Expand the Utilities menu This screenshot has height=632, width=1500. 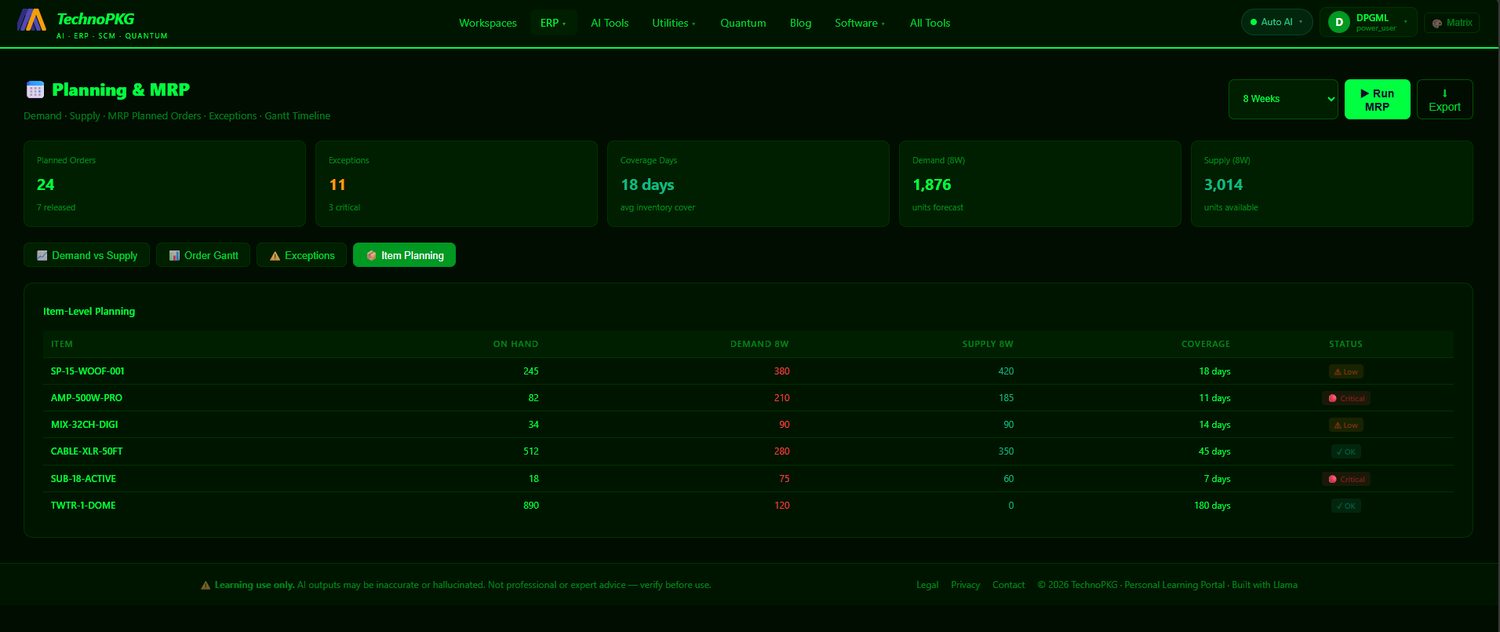pyautogui.click(x=674, y=23)
